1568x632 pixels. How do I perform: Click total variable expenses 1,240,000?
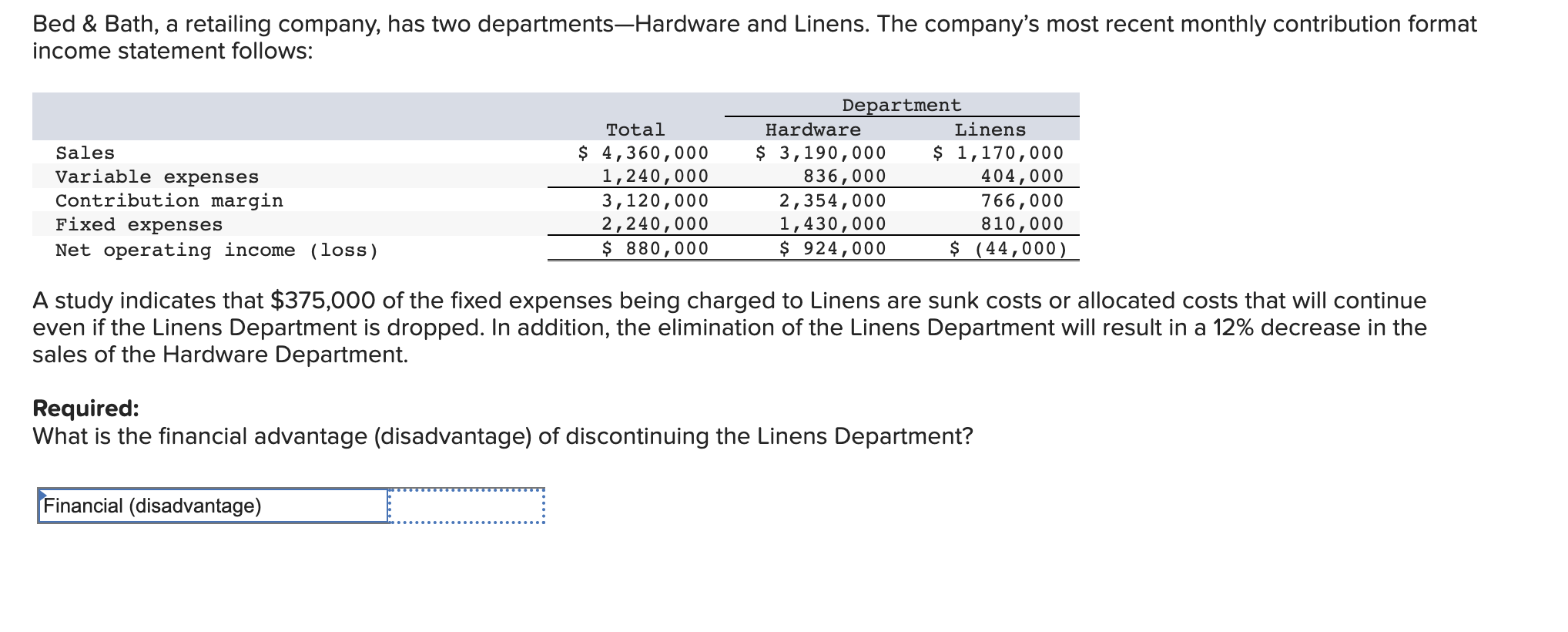click(655, 176)
